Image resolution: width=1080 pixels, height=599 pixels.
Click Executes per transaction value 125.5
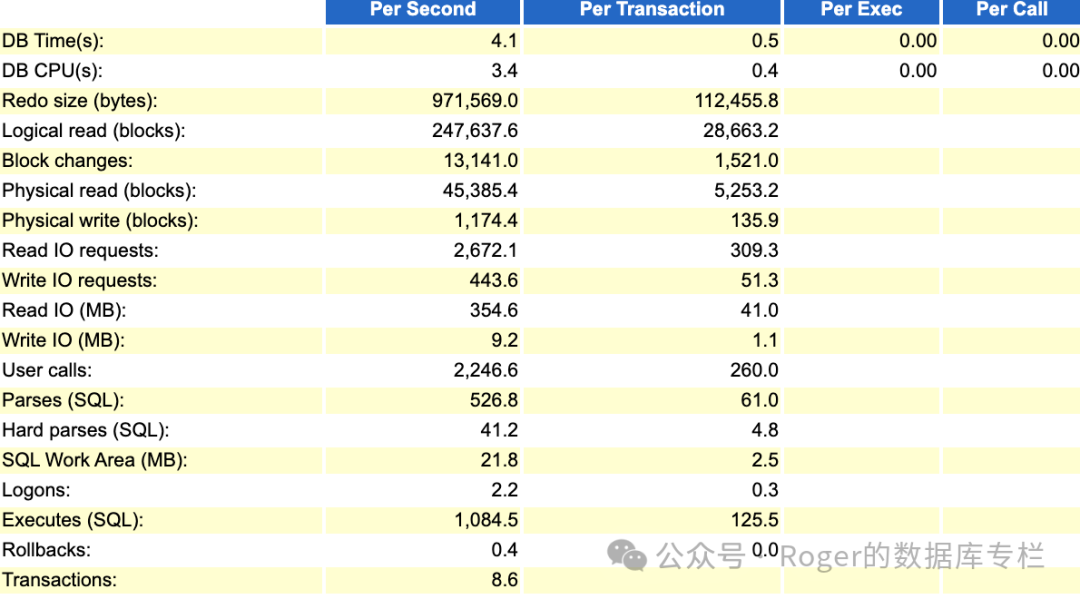coord(754,520)
